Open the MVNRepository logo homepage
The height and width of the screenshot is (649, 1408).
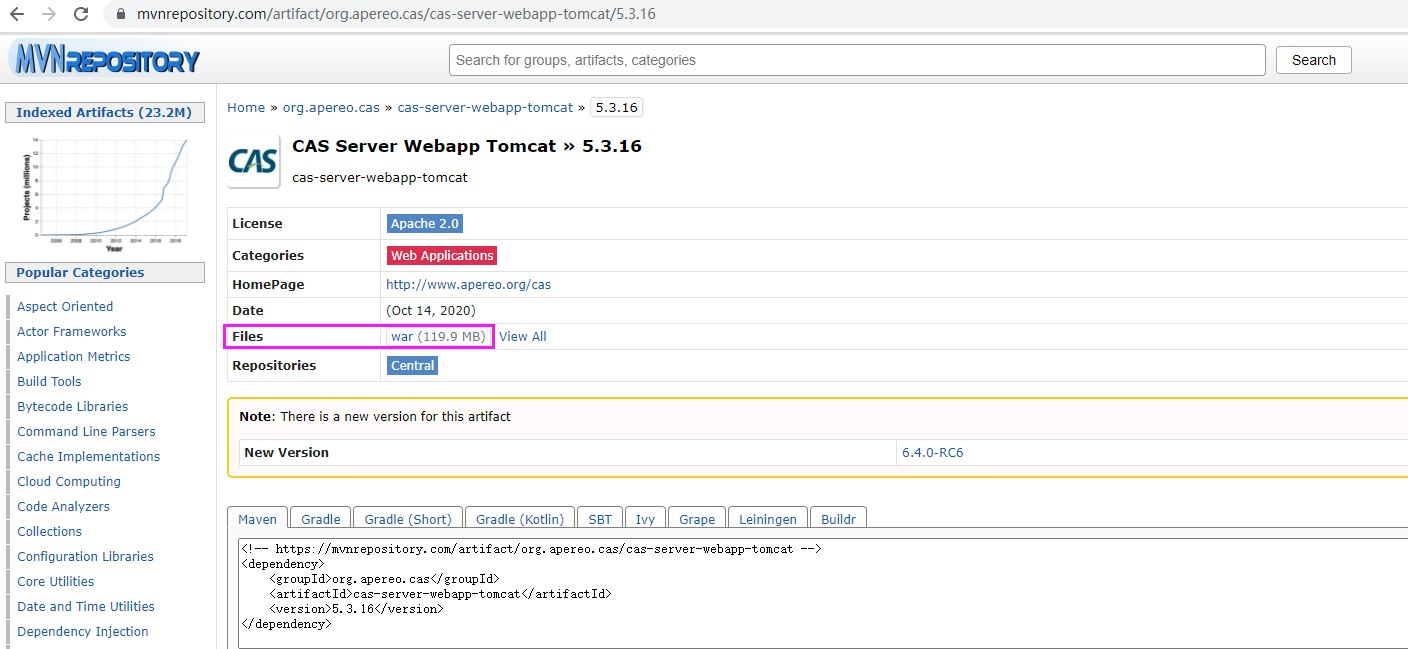coord(104,59)
